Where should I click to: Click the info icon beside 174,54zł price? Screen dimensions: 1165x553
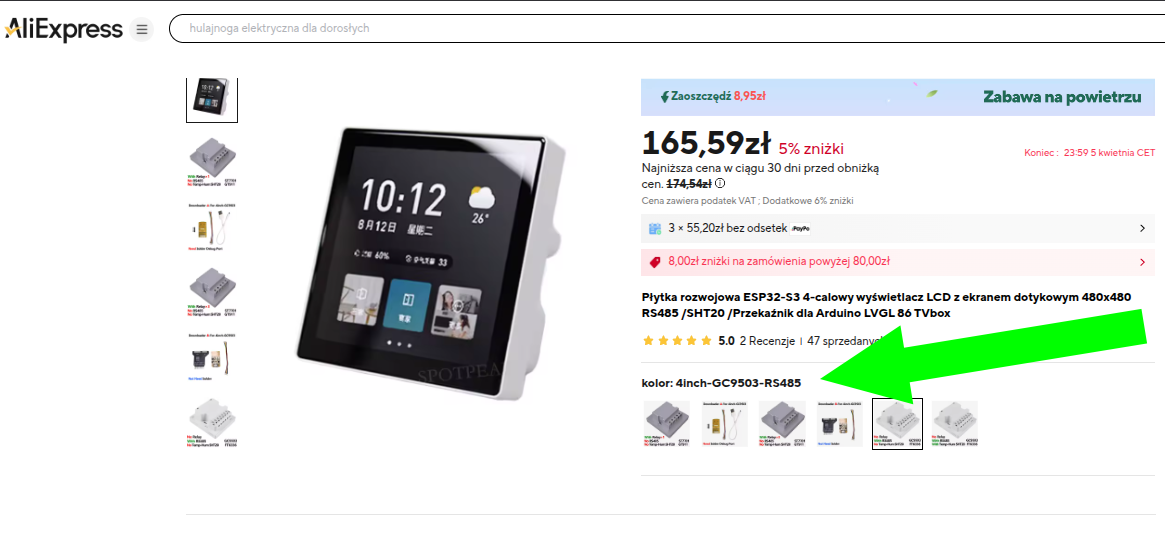pyautogui.click(x=720, y=184)
